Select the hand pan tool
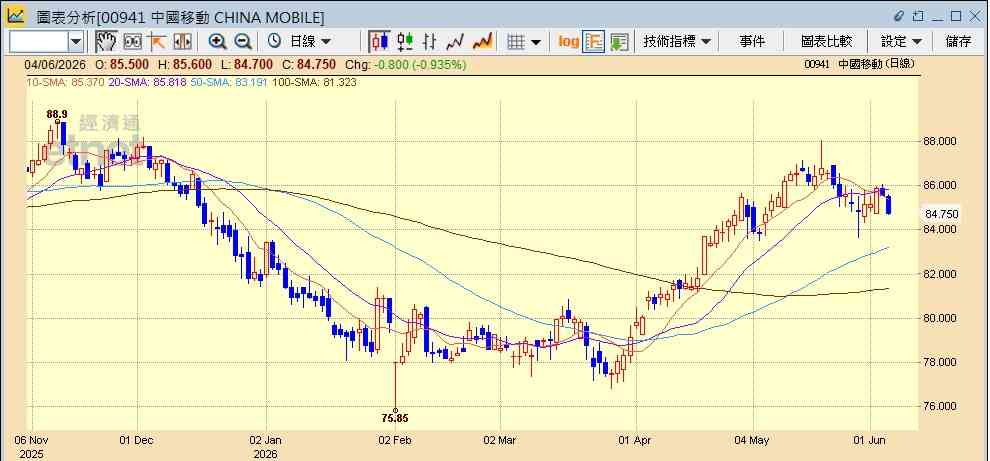This screenshot has height=461, width=990. point(106,42)
